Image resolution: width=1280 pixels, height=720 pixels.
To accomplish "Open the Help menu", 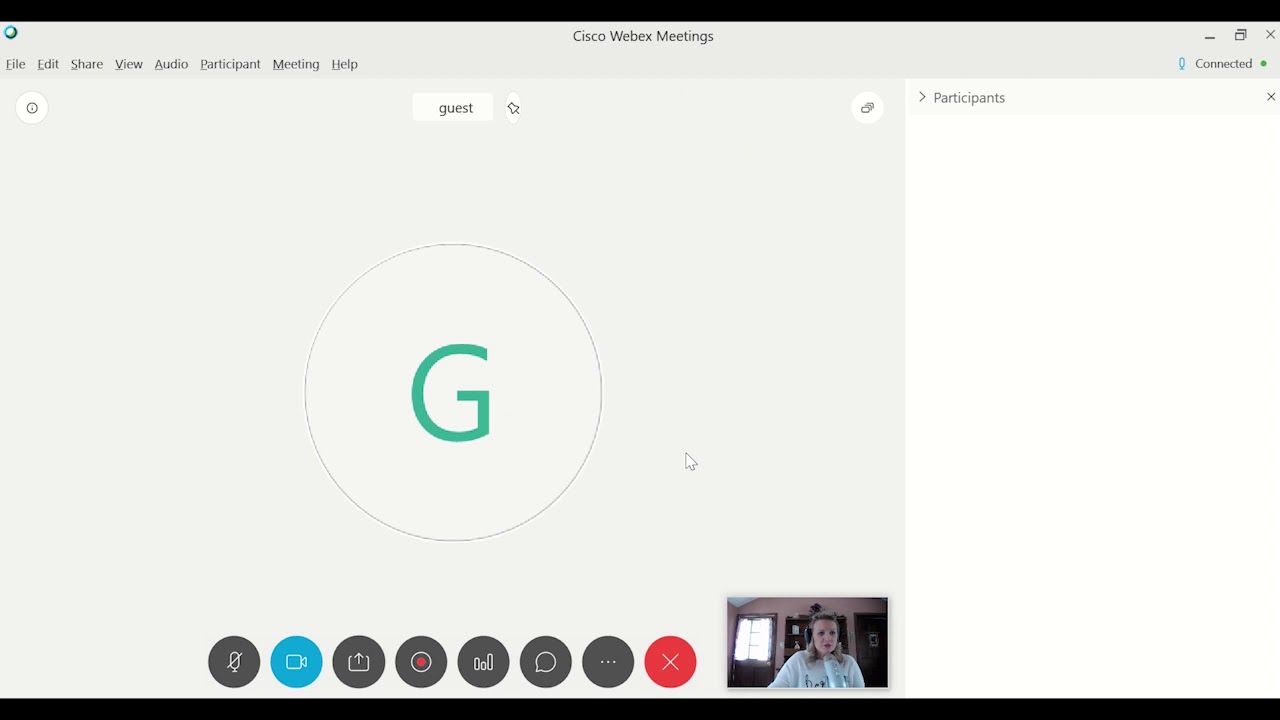I will pyautogui.click(x=344, y=64).
